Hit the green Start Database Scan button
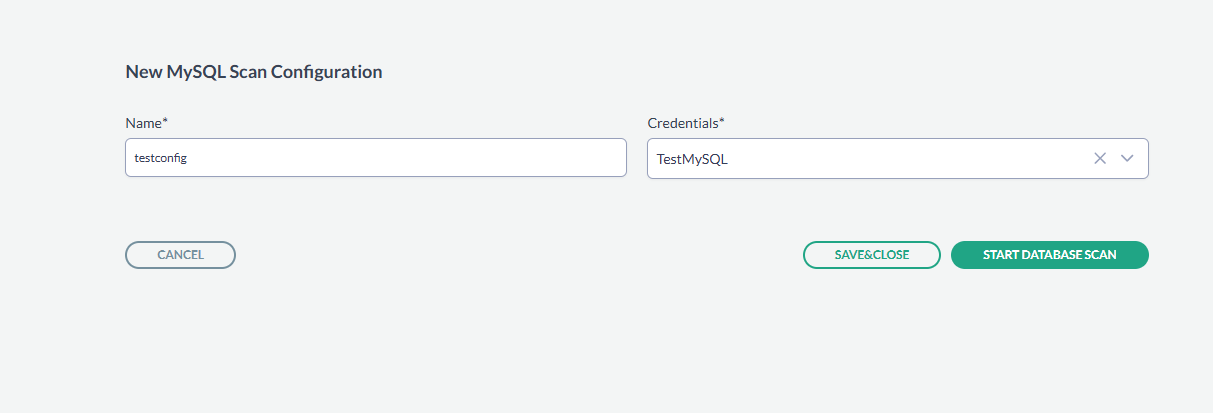Viewport: 1213px width, 413px height. pos(1049,255)
